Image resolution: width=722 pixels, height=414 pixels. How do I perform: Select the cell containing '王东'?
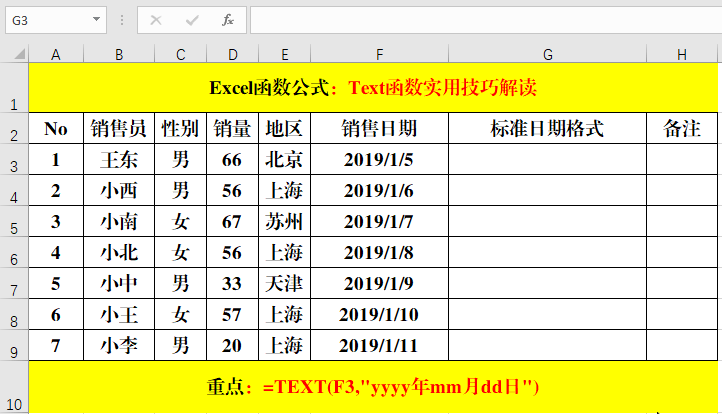click(119, 159)
